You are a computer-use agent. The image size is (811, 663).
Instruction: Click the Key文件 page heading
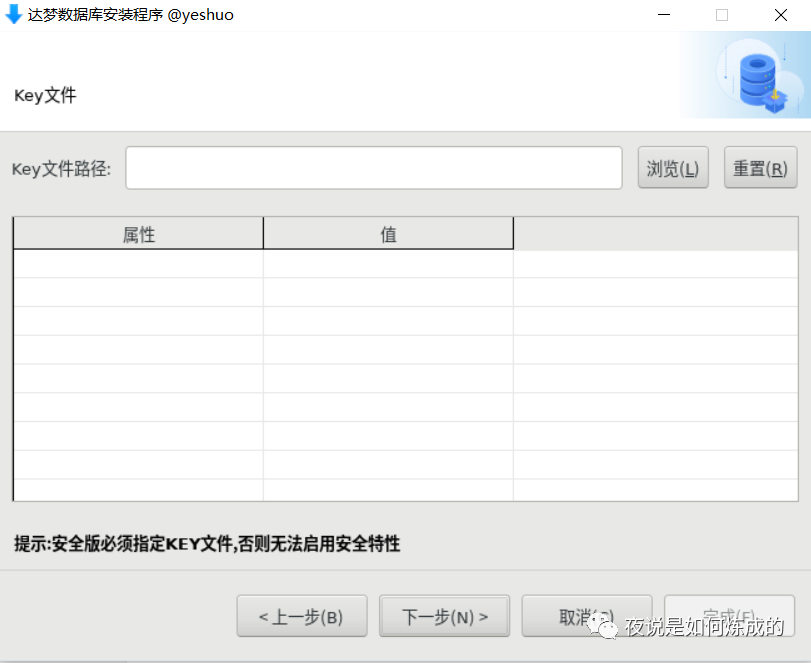click(x=46, y=96)
